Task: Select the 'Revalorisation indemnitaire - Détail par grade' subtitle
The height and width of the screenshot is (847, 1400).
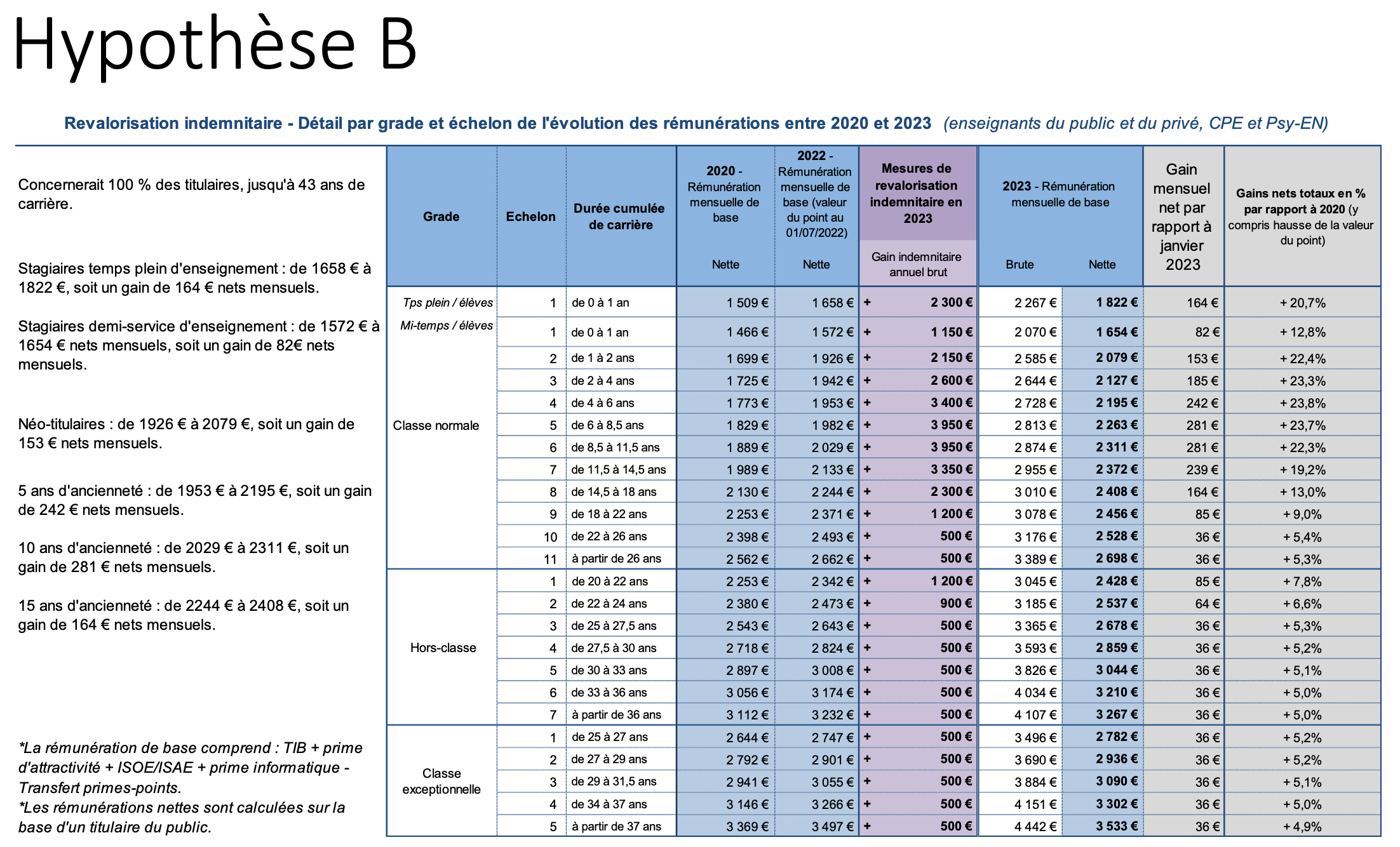Action: [497, 123]
